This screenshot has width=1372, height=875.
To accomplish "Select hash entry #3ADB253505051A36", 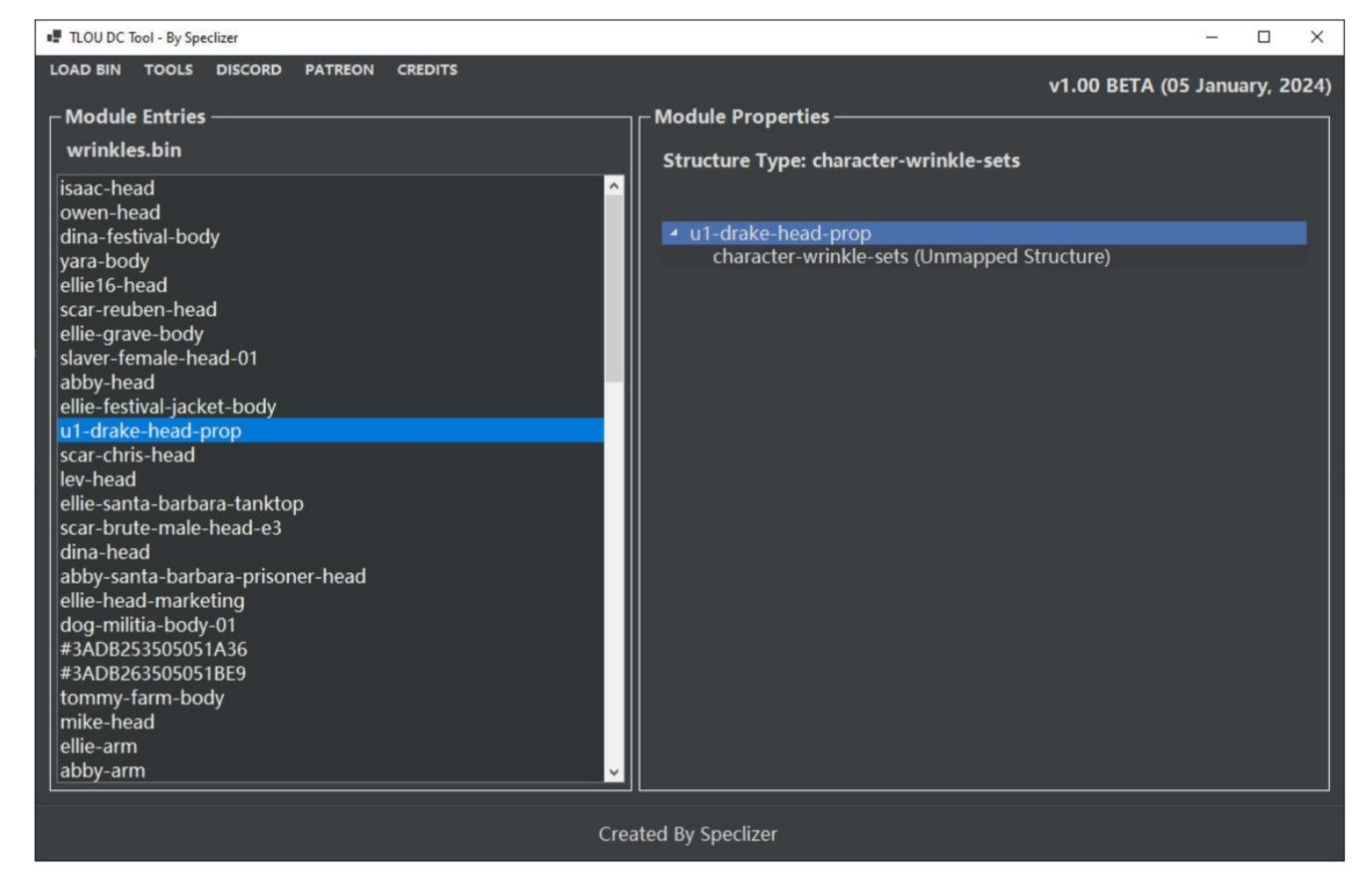I will coord(153,650).
